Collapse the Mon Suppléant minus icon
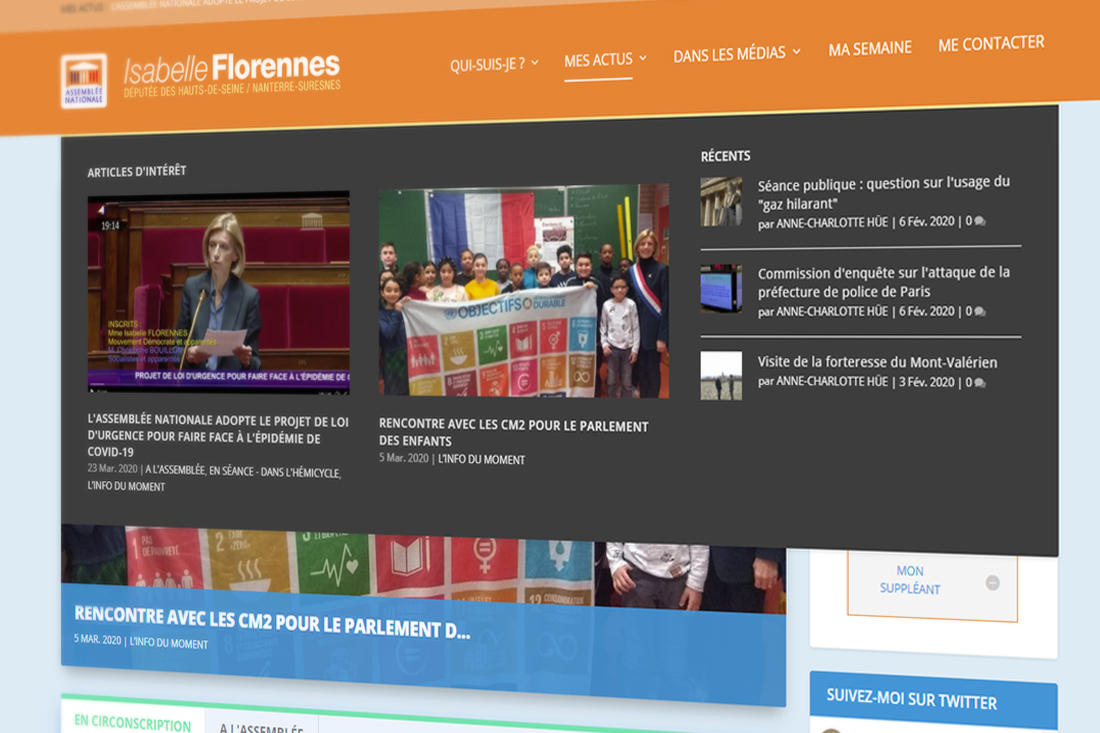Screen dimensions: 1100x733 [x=992, y=582]
